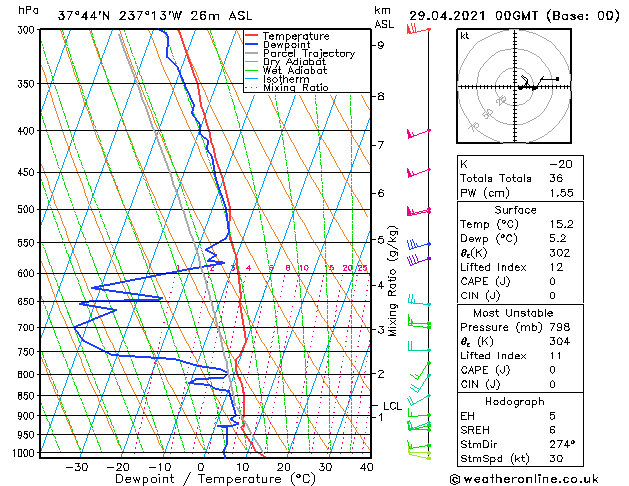Click the '9' km altitude tick label
Viewport: 629px width, 486px height.
pyautogui.click(x=381, y=45)
